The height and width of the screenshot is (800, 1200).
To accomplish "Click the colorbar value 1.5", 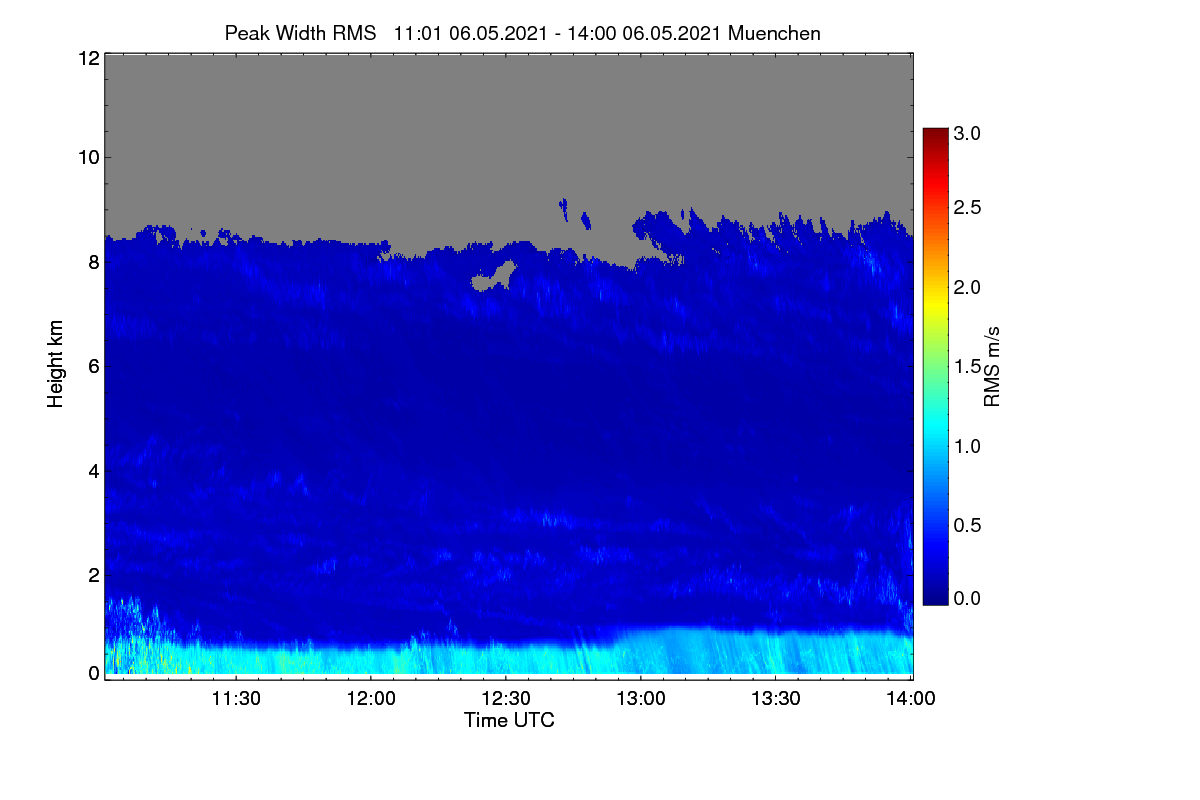I will (966, 366).
